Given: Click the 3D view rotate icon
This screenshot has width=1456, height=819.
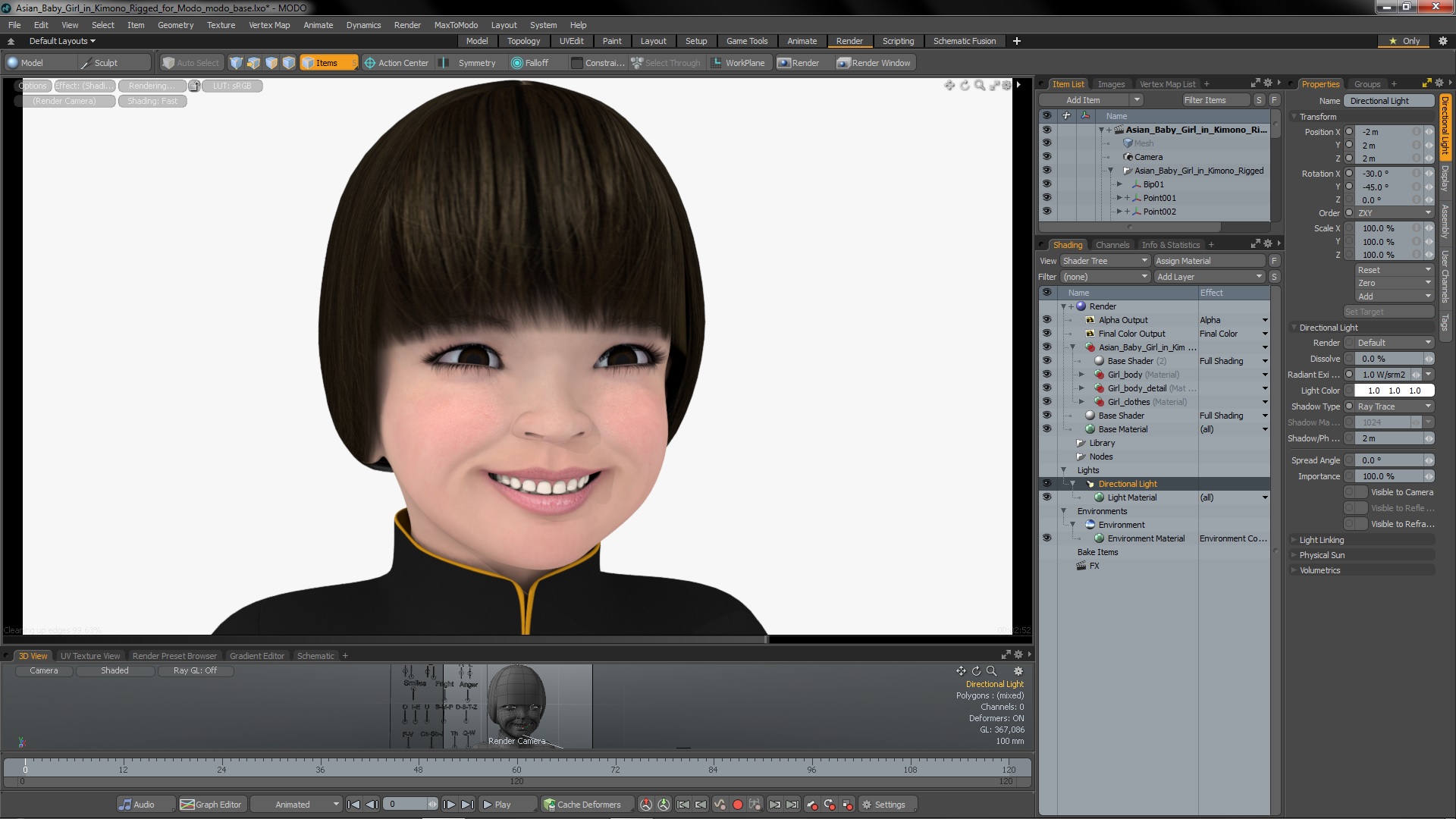Looking at the screenshot, I should point(976,671).
